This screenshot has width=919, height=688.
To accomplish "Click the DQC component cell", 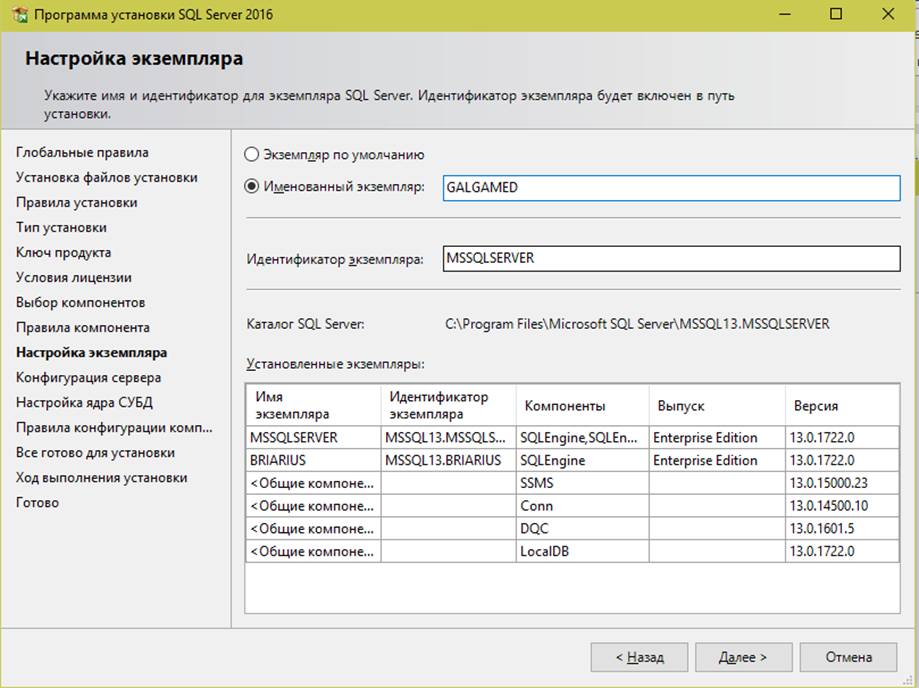I will coord(583,529).
